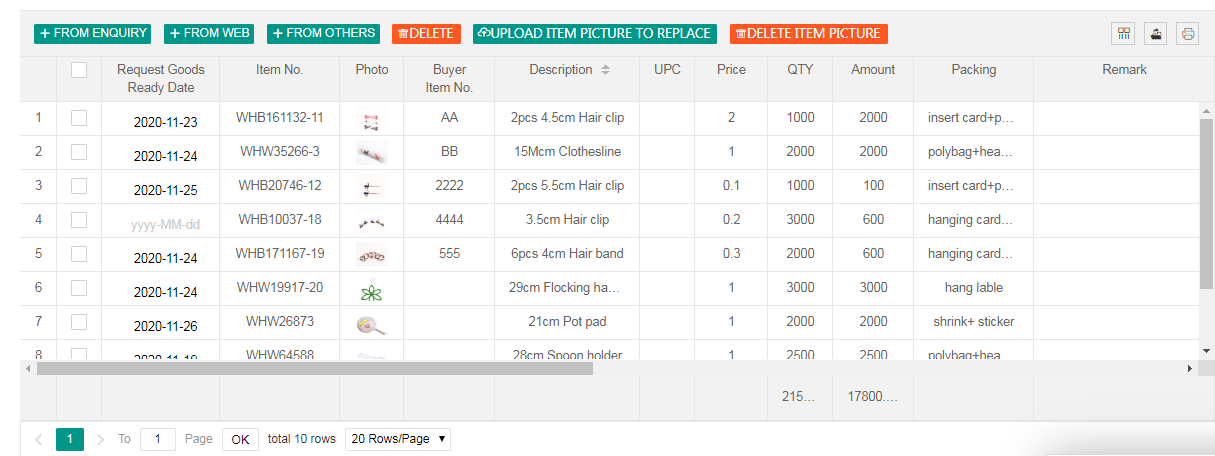Click the green flower photo for WHW19917-20
The width and height of the screenshot is (1215, 456).
click(371, 290)
